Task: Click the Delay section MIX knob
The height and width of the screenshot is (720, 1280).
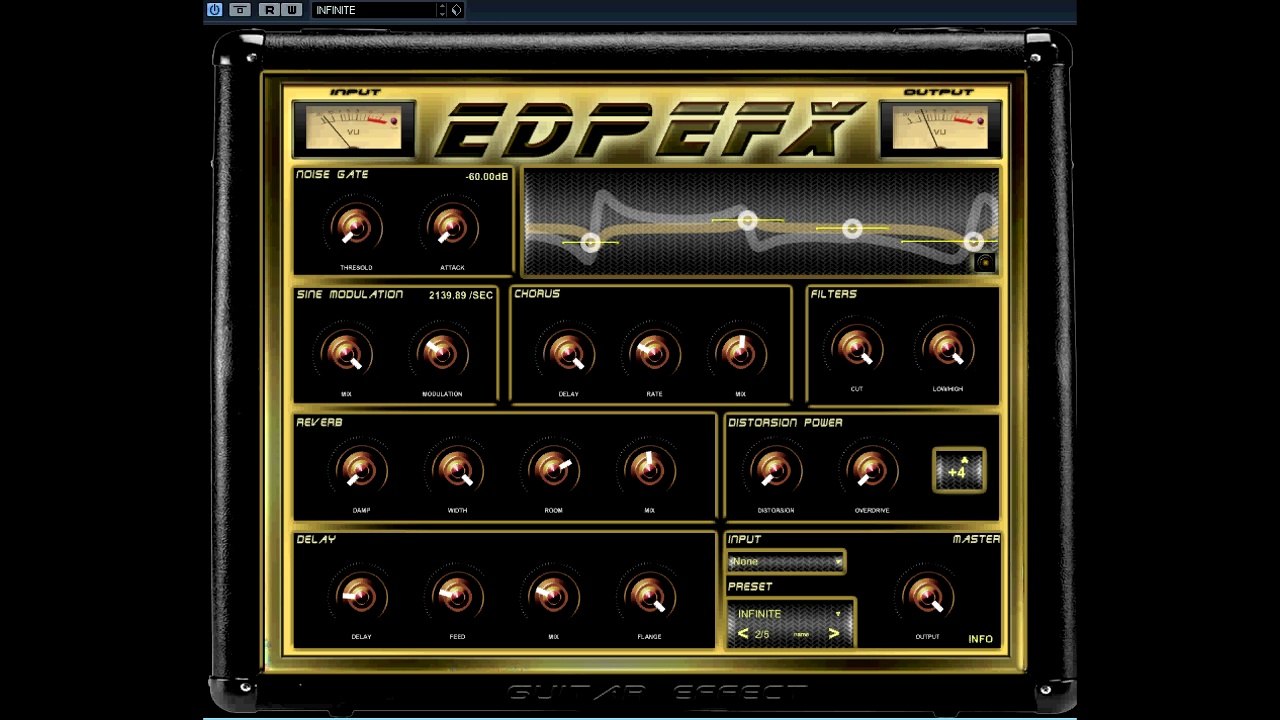Action: click(553, 596)
